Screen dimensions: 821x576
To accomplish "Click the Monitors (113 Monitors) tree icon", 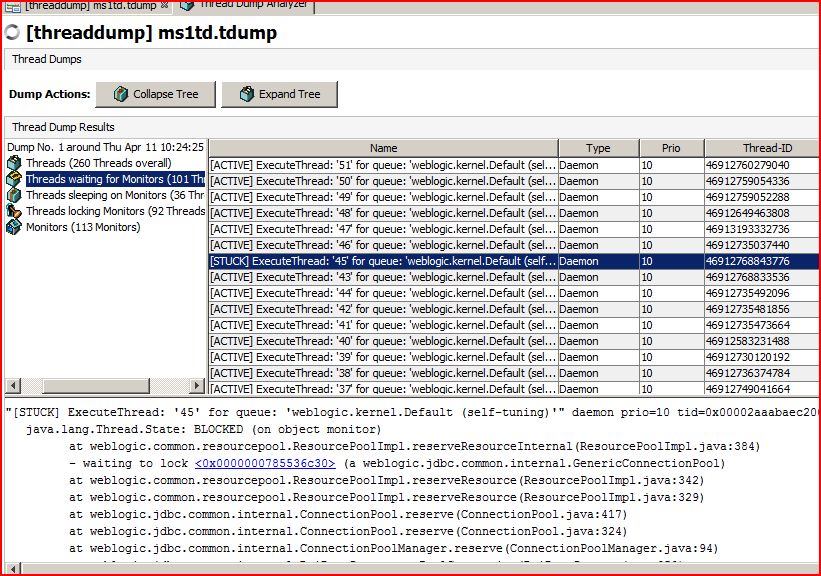I will pos(12,227).
